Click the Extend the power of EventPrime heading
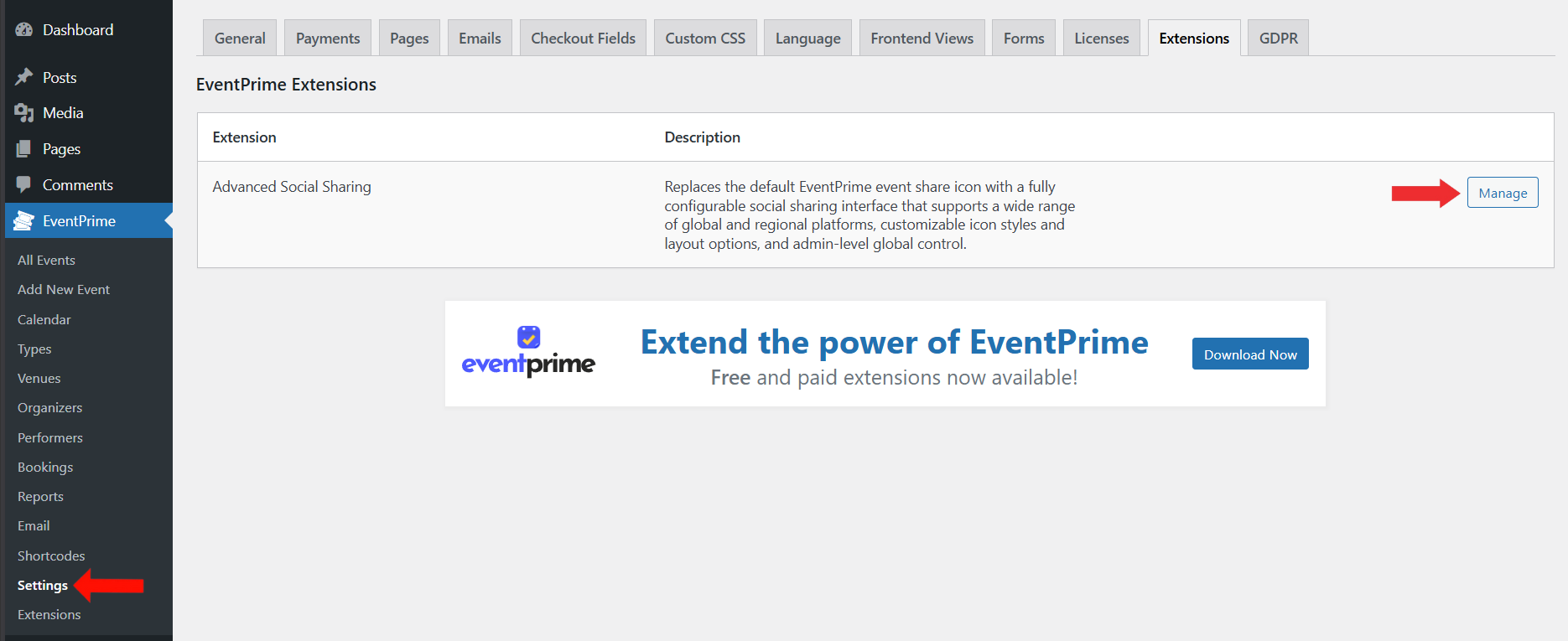Image resolution: width=1568 pixels, height=641 pixels. coord(894,343)
